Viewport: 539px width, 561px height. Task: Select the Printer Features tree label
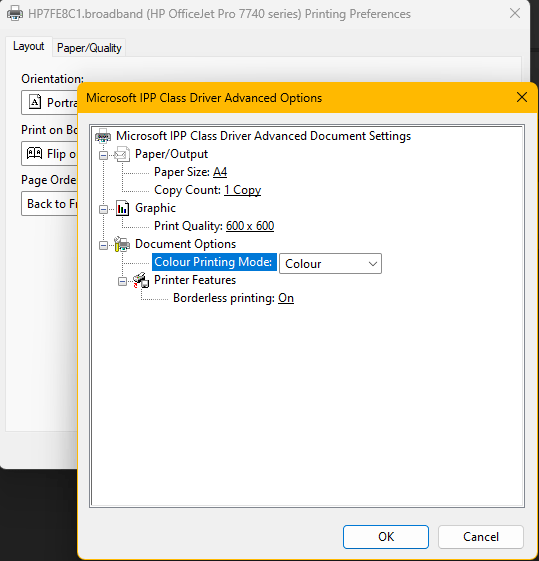click(x=195, y=280)
